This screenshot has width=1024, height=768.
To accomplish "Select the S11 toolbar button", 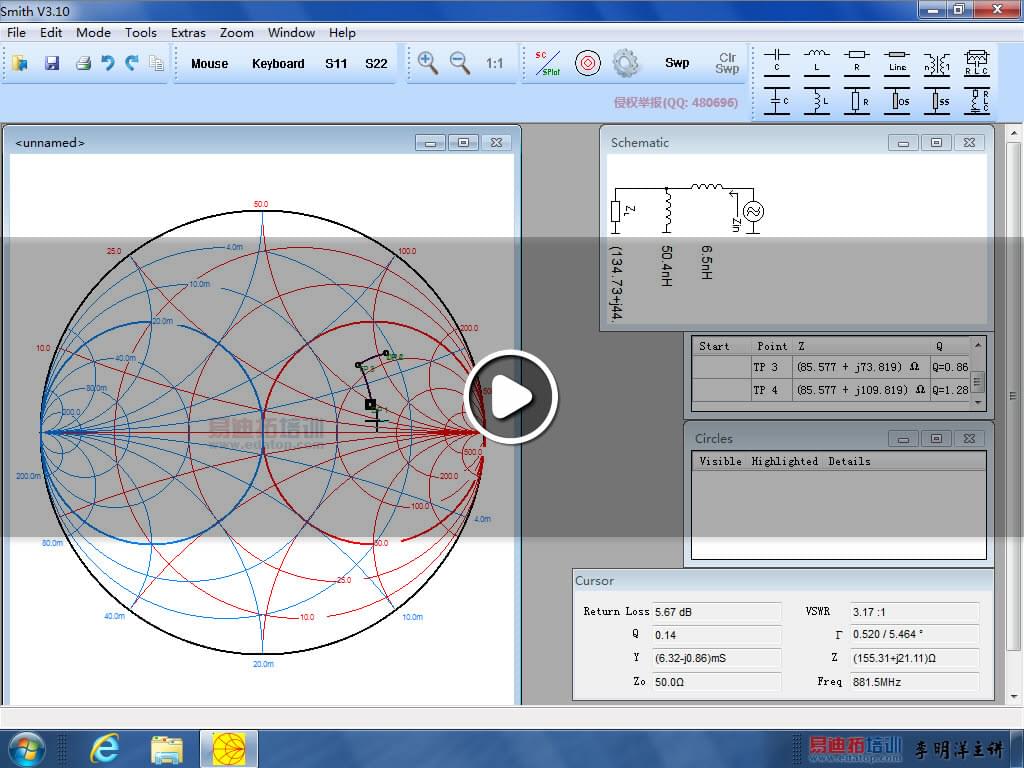I will [x=336, y=63].
